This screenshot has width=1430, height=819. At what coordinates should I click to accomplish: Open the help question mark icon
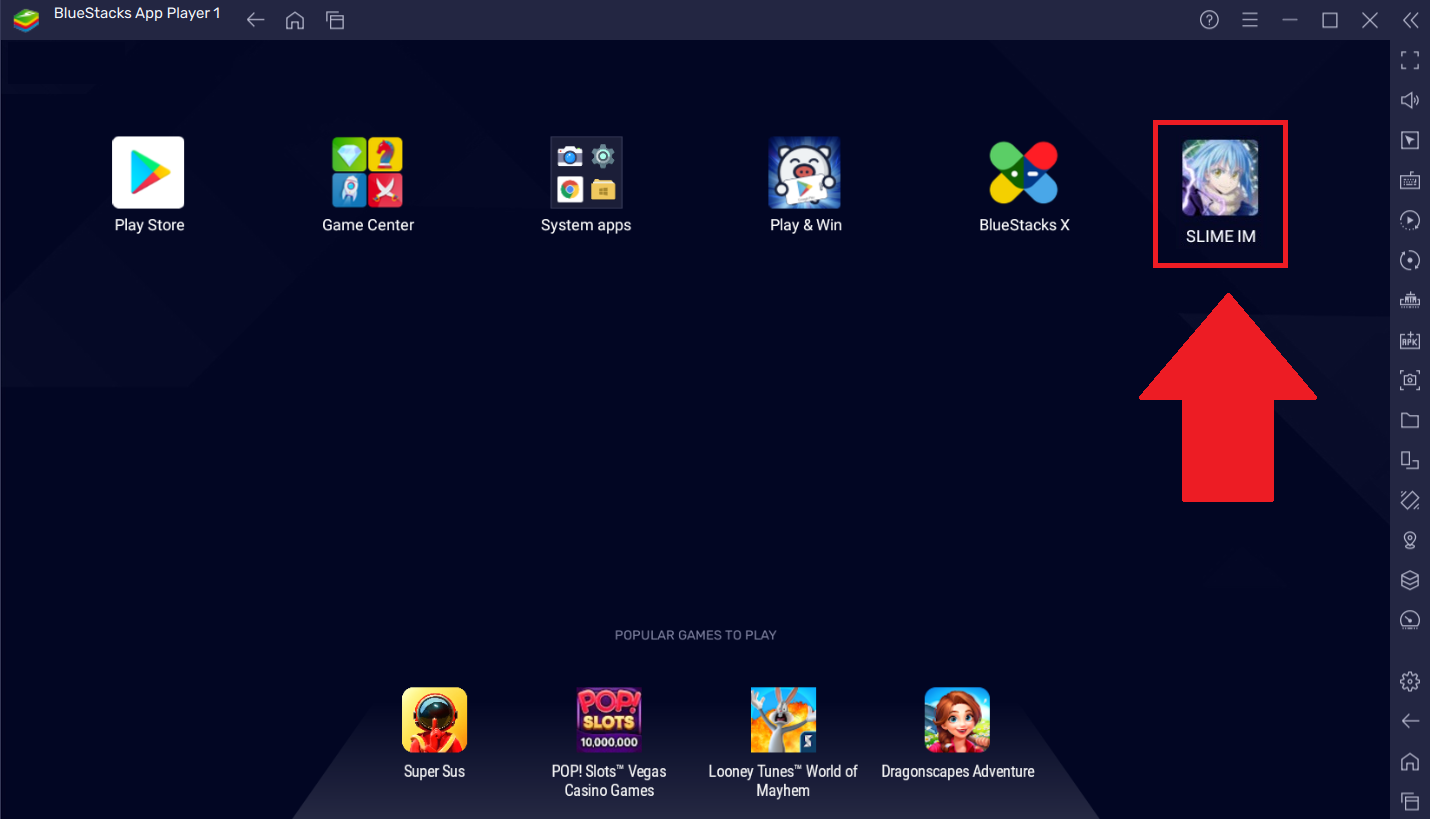pyautogui.click(x=1209, y=20)
